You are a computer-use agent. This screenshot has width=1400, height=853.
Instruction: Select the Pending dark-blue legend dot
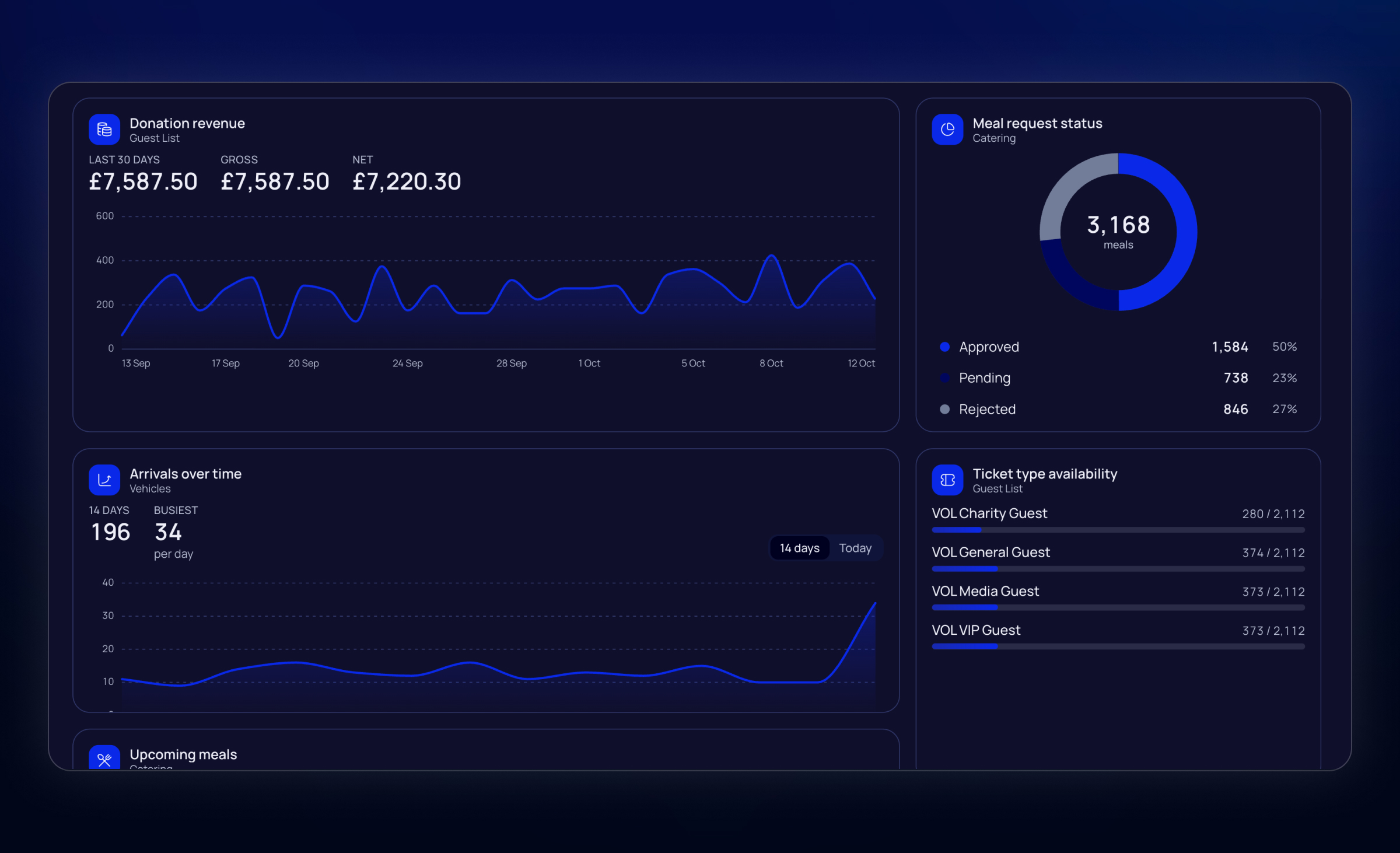pyautogui.click(x=944, y=378)
